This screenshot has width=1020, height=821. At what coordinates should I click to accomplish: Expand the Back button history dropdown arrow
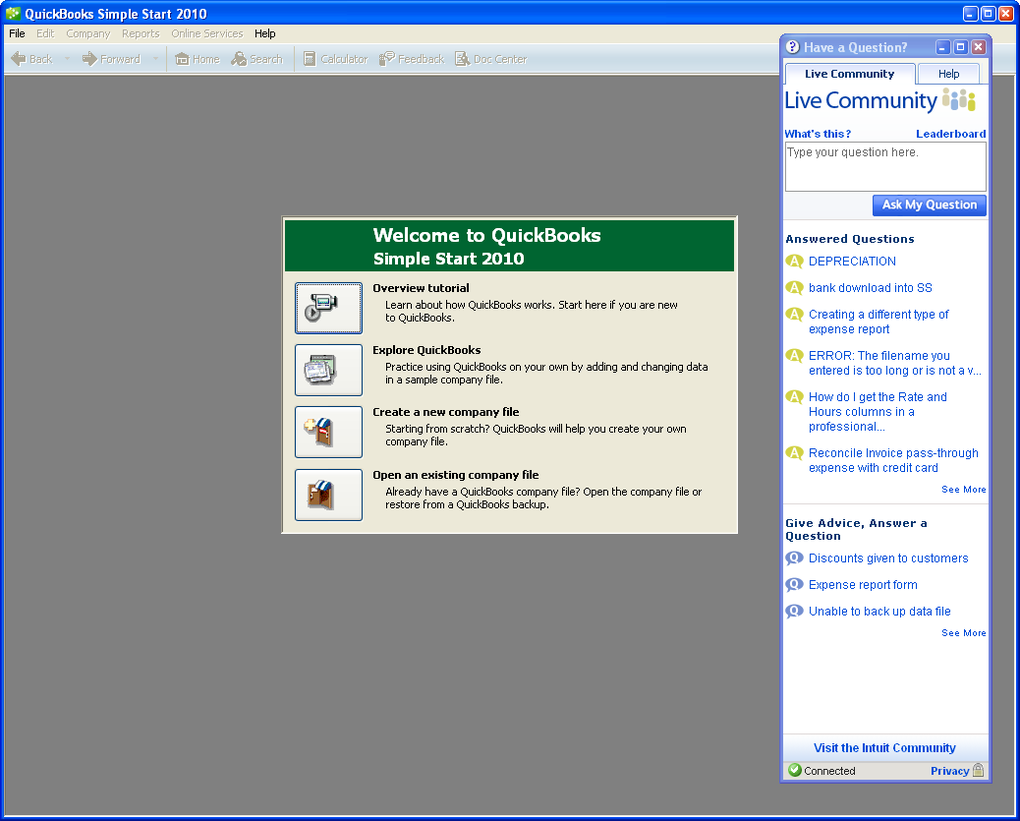(x=67, y=59)
